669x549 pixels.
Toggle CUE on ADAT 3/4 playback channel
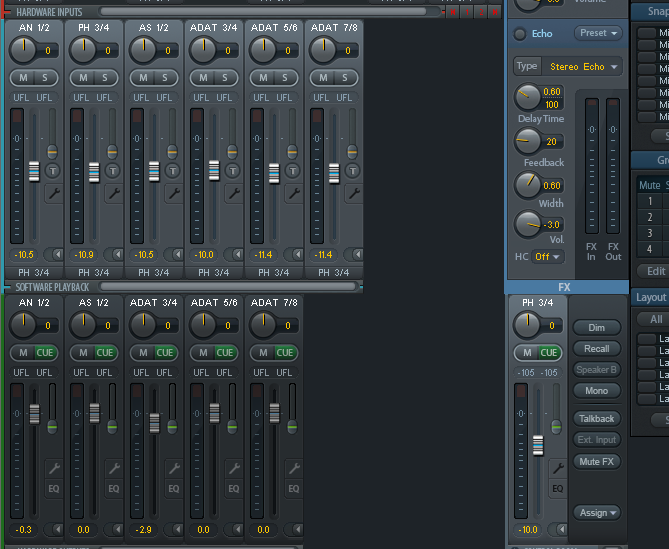coord(165,352)
